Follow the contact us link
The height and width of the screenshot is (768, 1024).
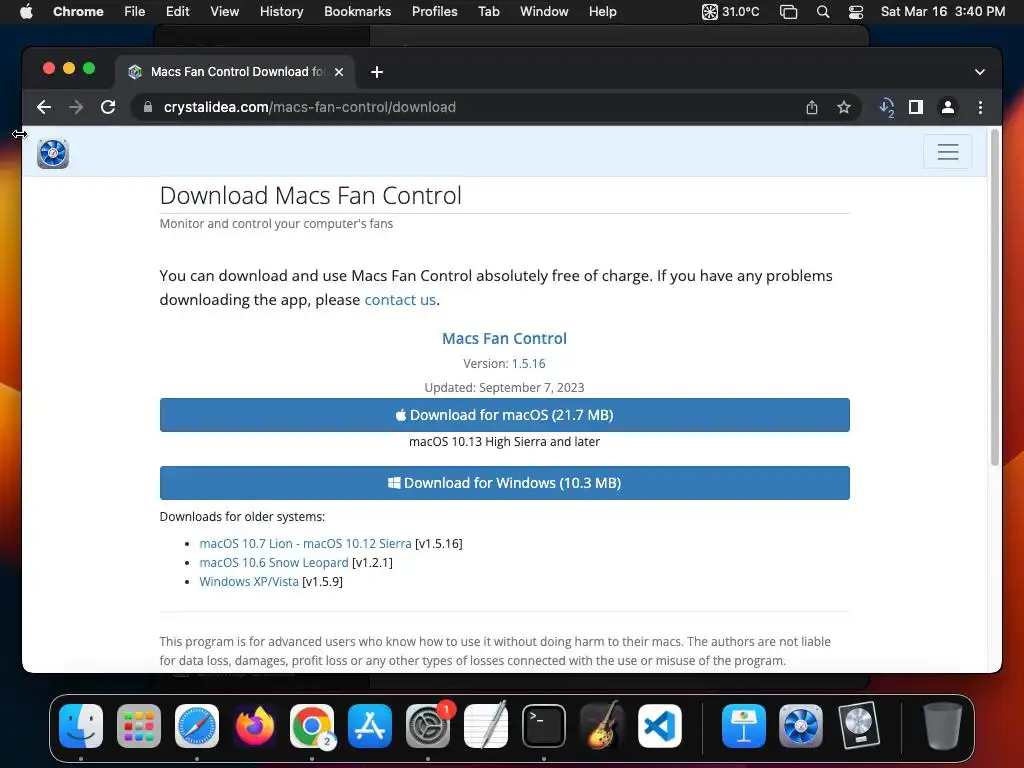click(400, 300)
